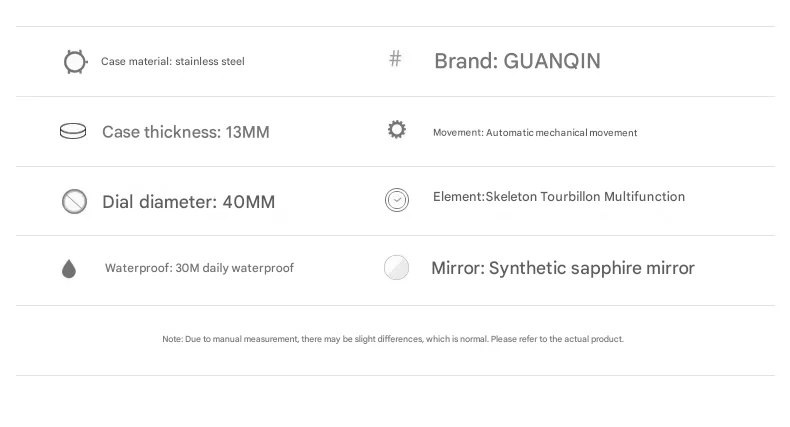
Task: Click the hash brand icon
Action: pyautogui.click(x=395, y=59)
